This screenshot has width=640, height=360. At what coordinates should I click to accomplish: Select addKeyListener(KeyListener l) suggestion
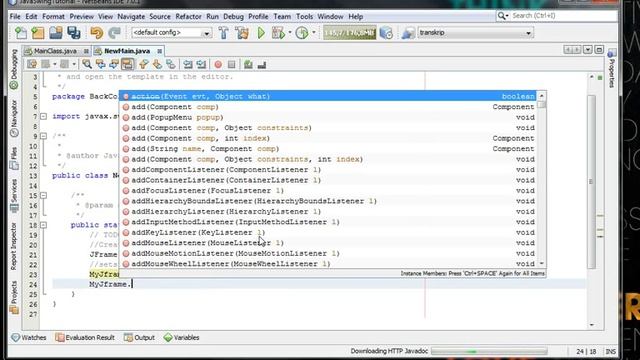point(329,232)
